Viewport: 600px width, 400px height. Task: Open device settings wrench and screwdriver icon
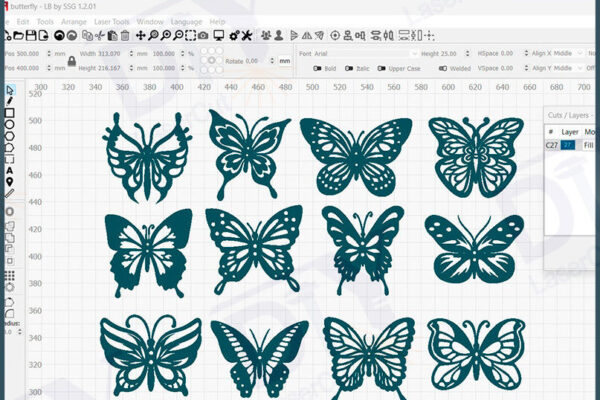pyautogui.click(x=245, y=36)
